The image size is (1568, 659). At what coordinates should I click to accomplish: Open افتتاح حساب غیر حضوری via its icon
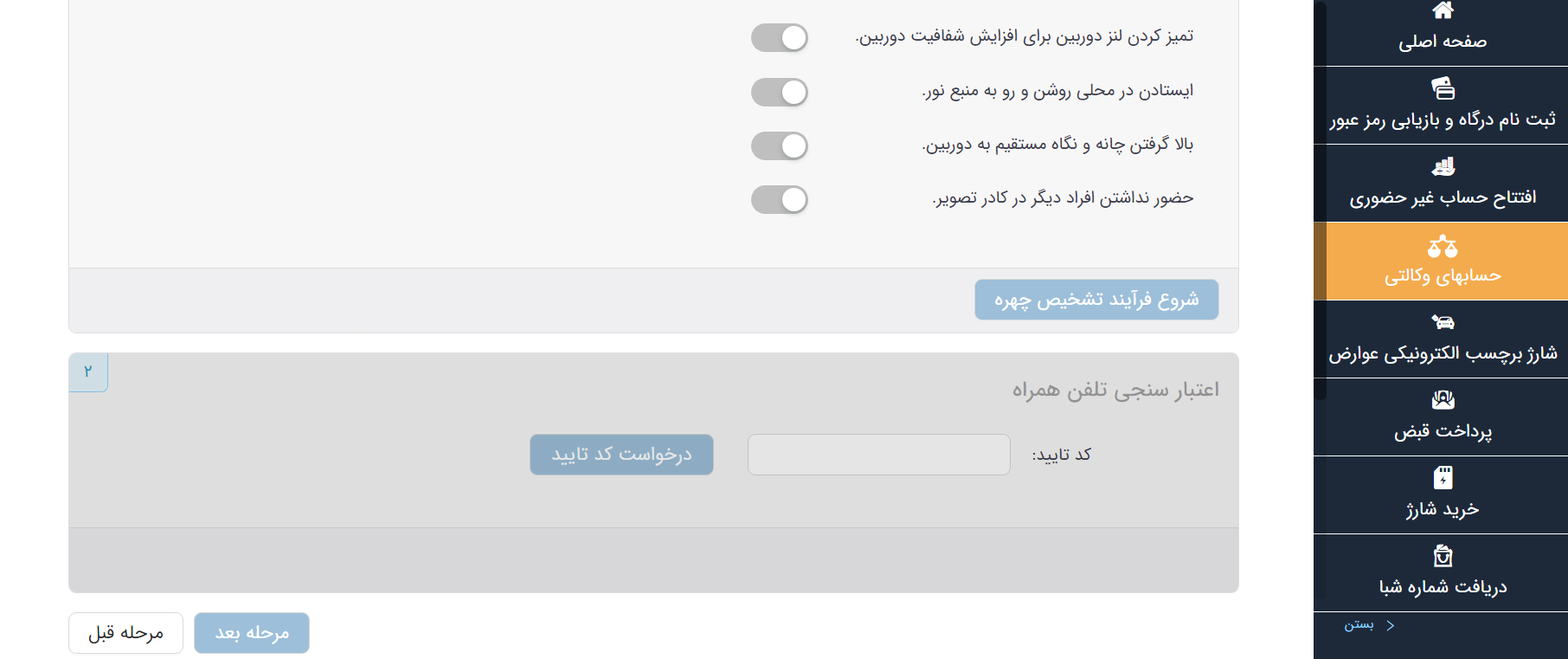pyautogui.click(x=1441, y=166)
